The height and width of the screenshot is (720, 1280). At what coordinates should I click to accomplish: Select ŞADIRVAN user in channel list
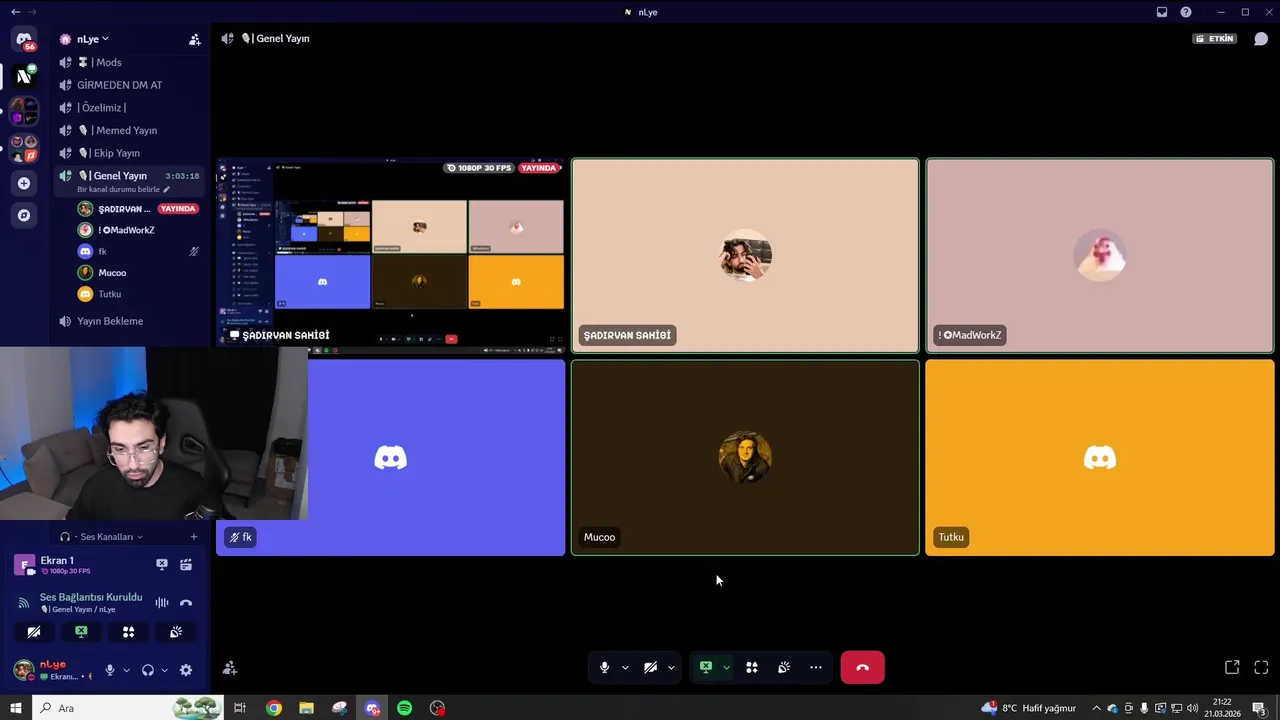[138, 209]
